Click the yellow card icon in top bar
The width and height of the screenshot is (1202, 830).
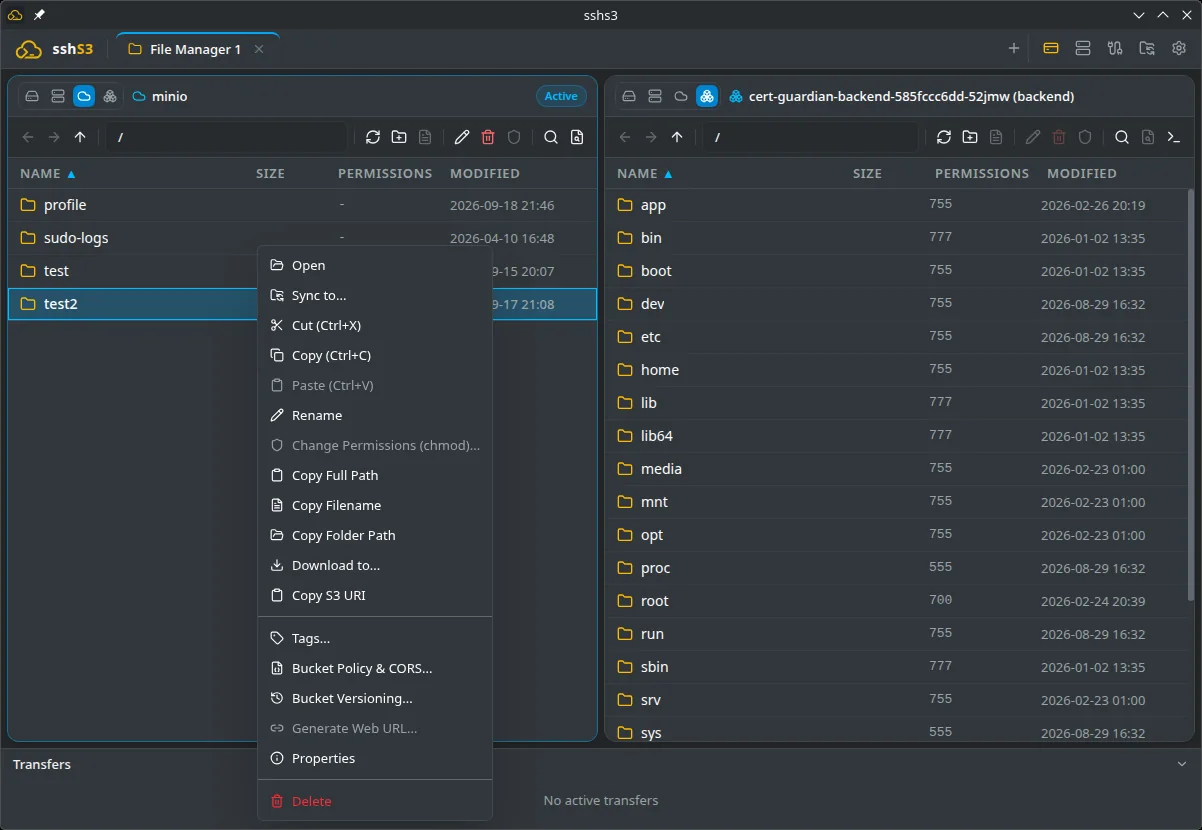(x=1051, y=48)
